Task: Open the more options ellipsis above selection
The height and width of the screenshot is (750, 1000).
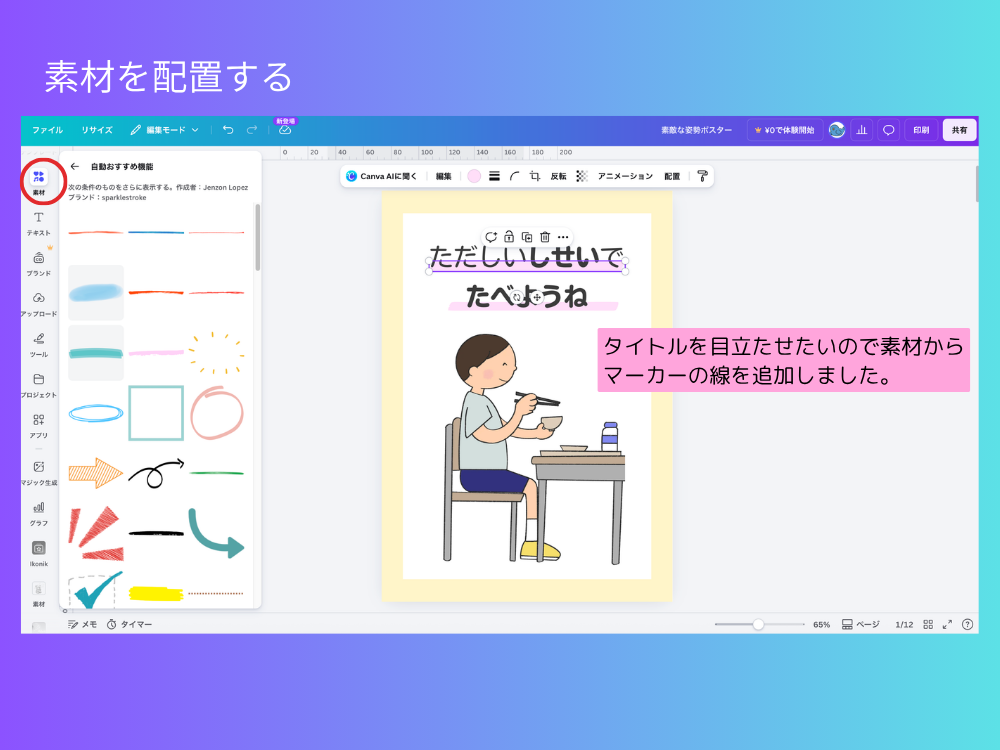Action: coord(562,237)
